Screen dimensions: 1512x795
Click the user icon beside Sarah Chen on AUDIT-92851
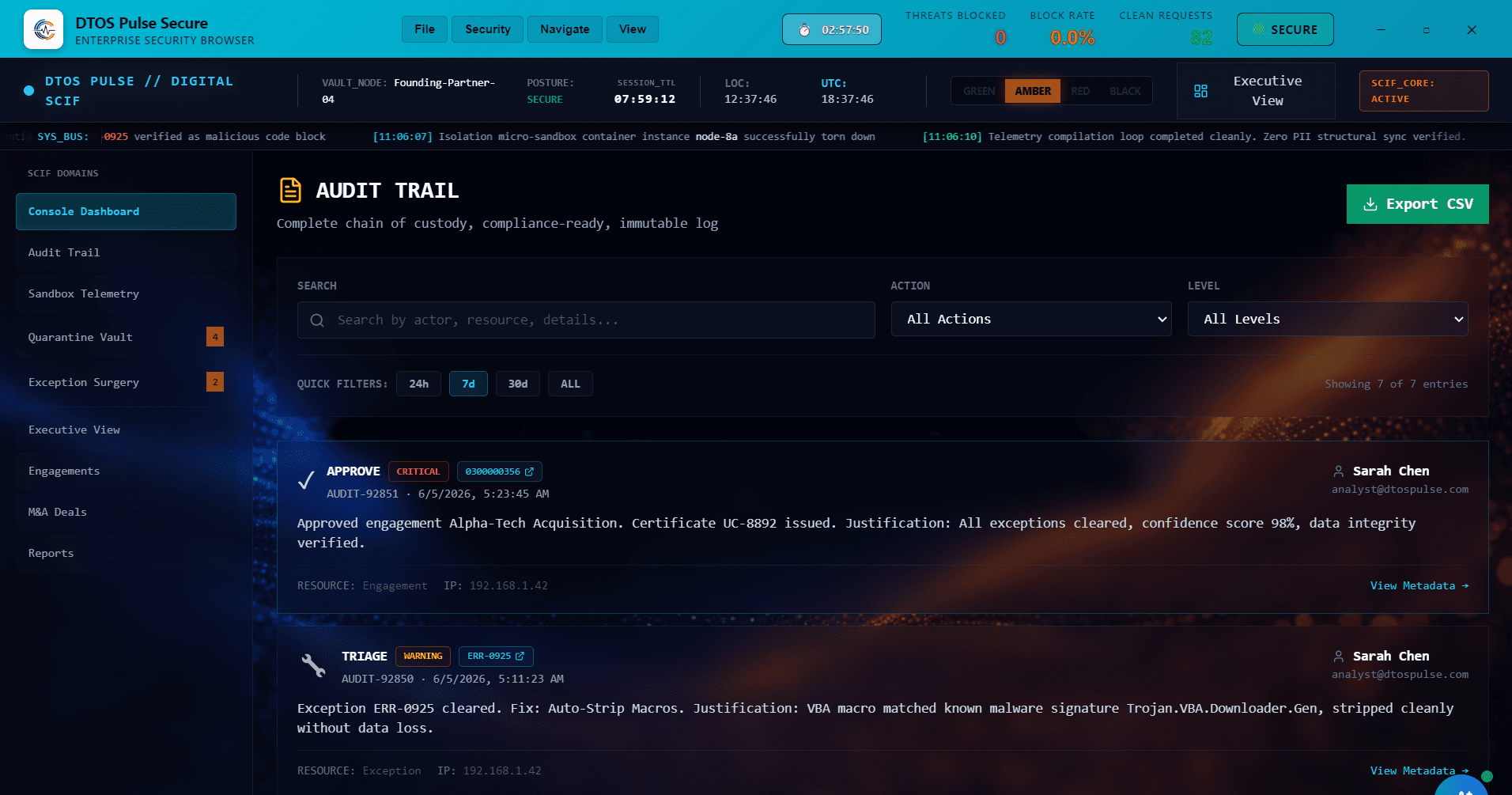[x=1338, y=471]
